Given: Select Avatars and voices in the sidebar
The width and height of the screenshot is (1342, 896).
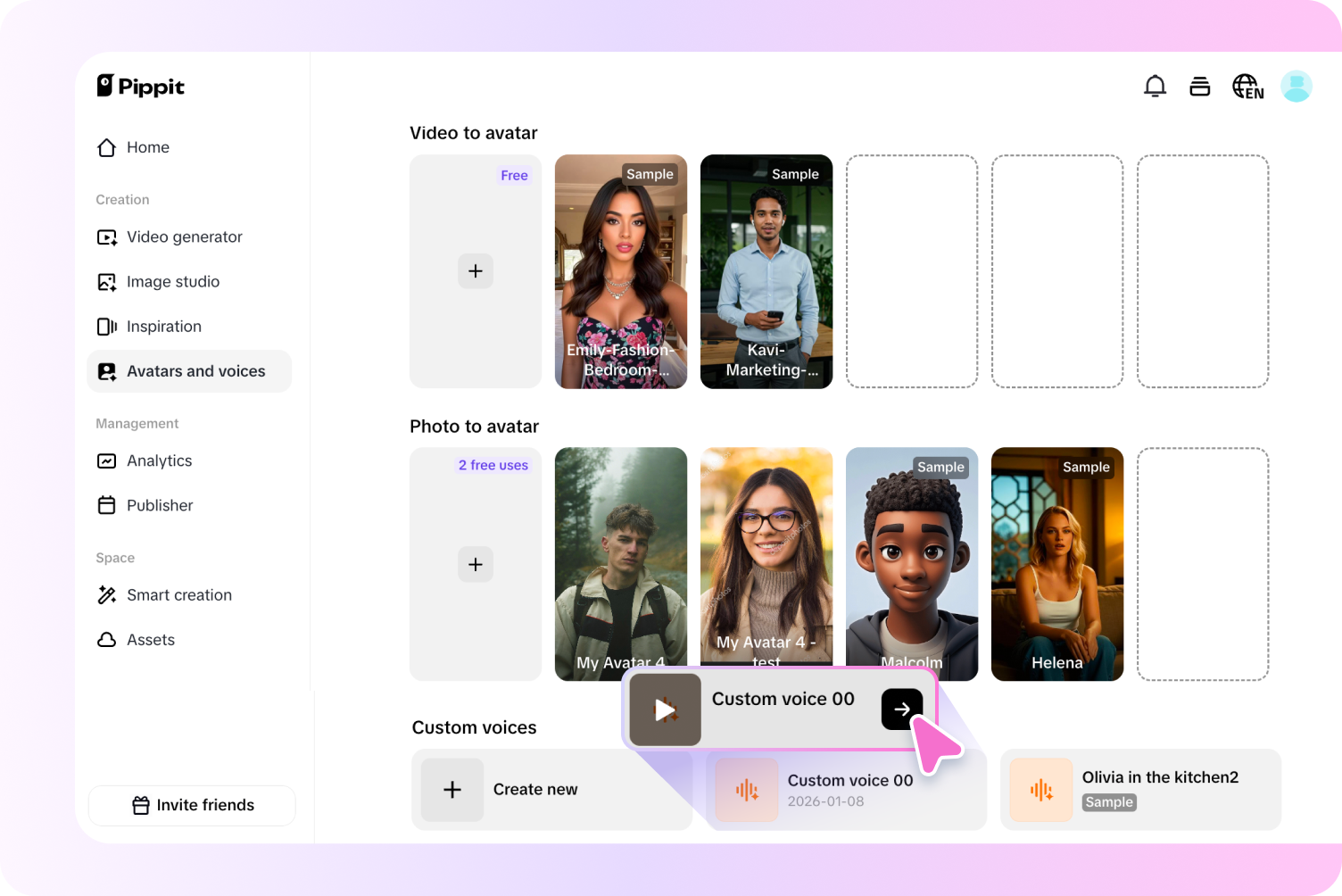Looking at the screenshot, I should click(x=196, y=371).
